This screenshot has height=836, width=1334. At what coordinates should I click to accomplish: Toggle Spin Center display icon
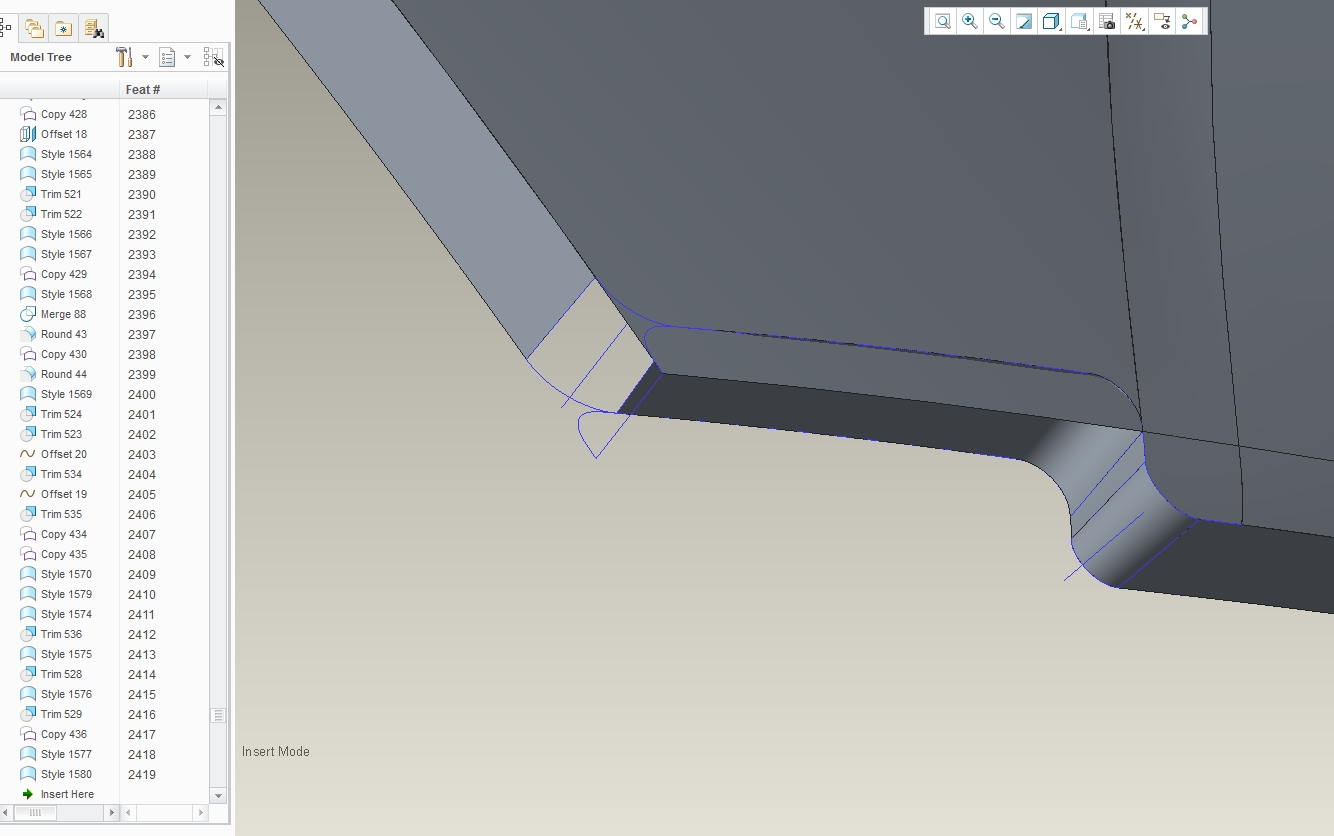1189,21
